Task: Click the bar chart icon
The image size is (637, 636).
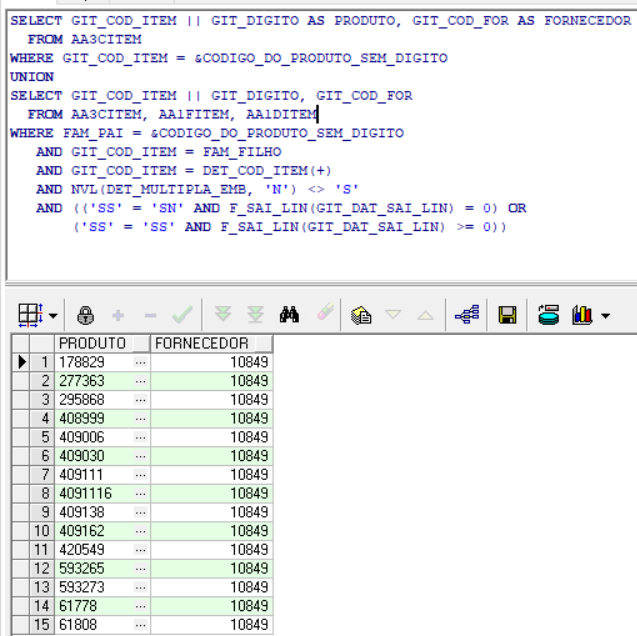Action: (x=582, y=315)
